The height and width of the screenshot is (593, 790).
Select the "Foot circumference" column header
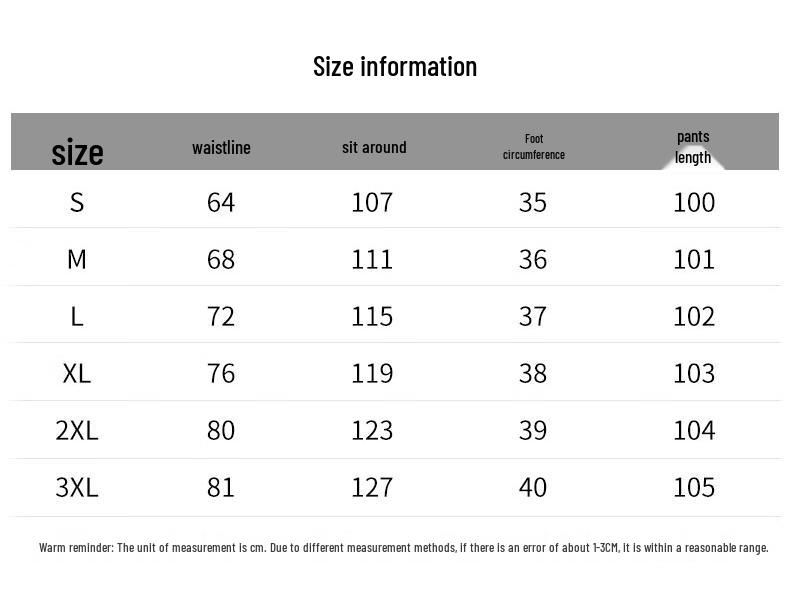point(533,147)
